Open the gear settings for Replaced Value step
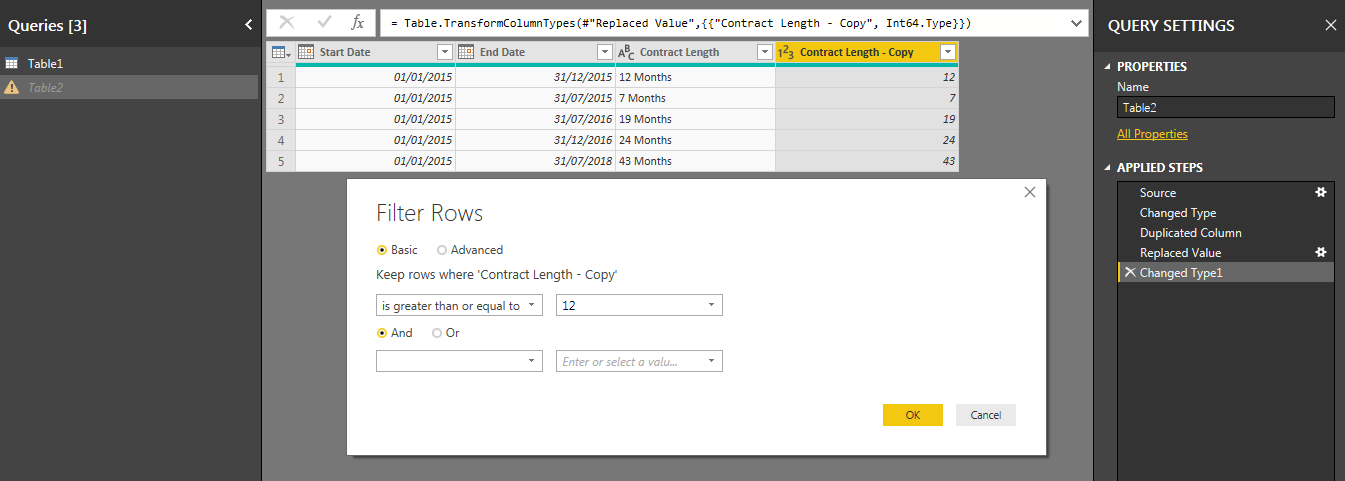1345x481 pixels. (x=1320, y=252)
